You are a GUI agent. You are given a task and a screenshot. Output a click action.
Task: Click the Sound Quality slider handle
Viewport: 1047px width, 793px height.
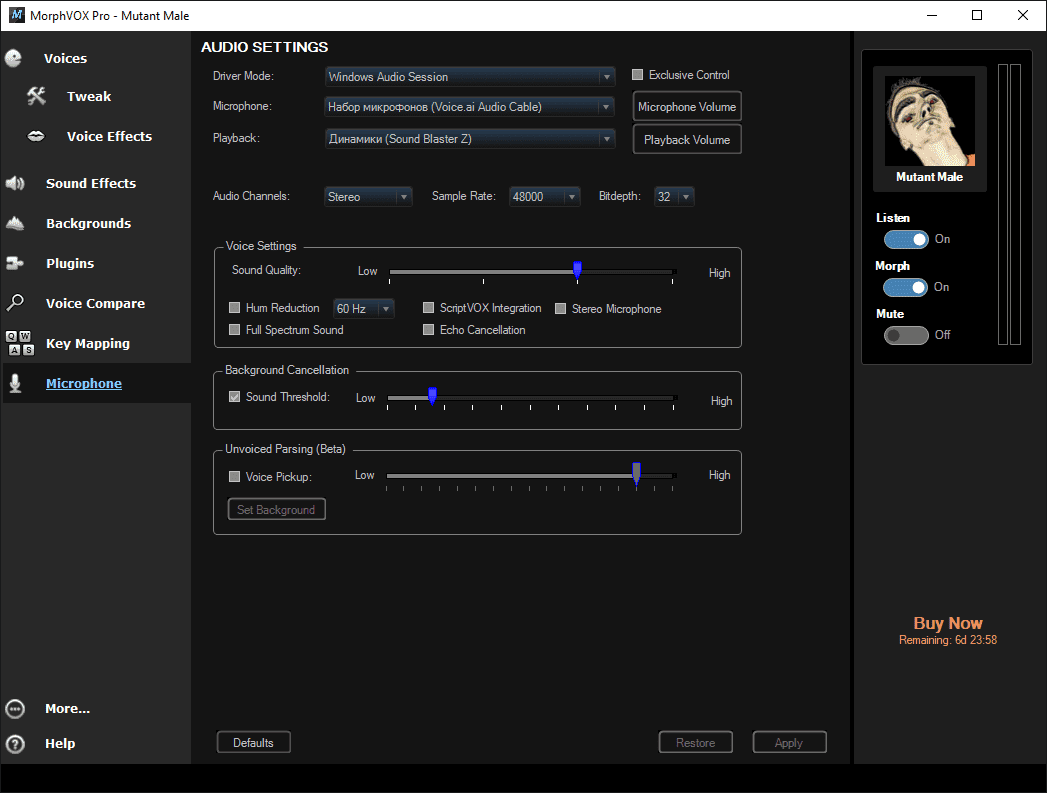click(x=578, y=270)
